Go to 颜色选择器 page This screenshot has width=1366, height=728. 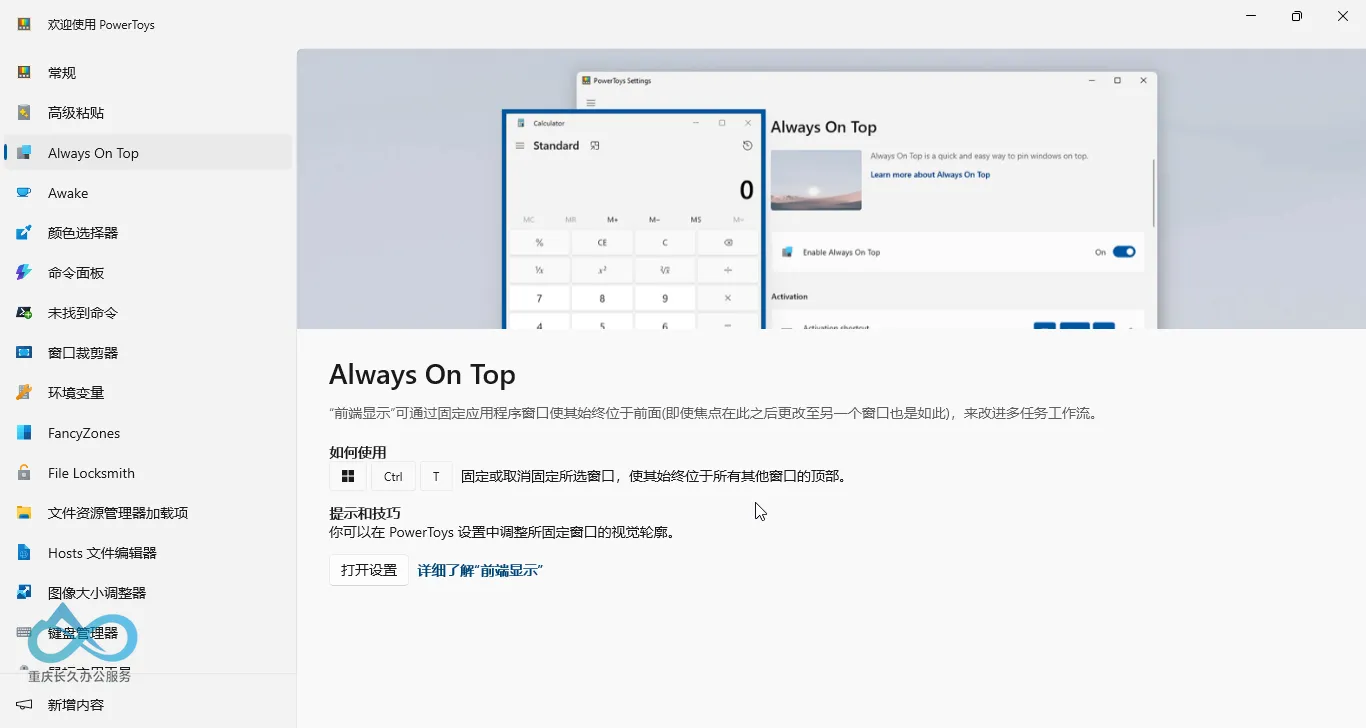(x=148, y=233)
